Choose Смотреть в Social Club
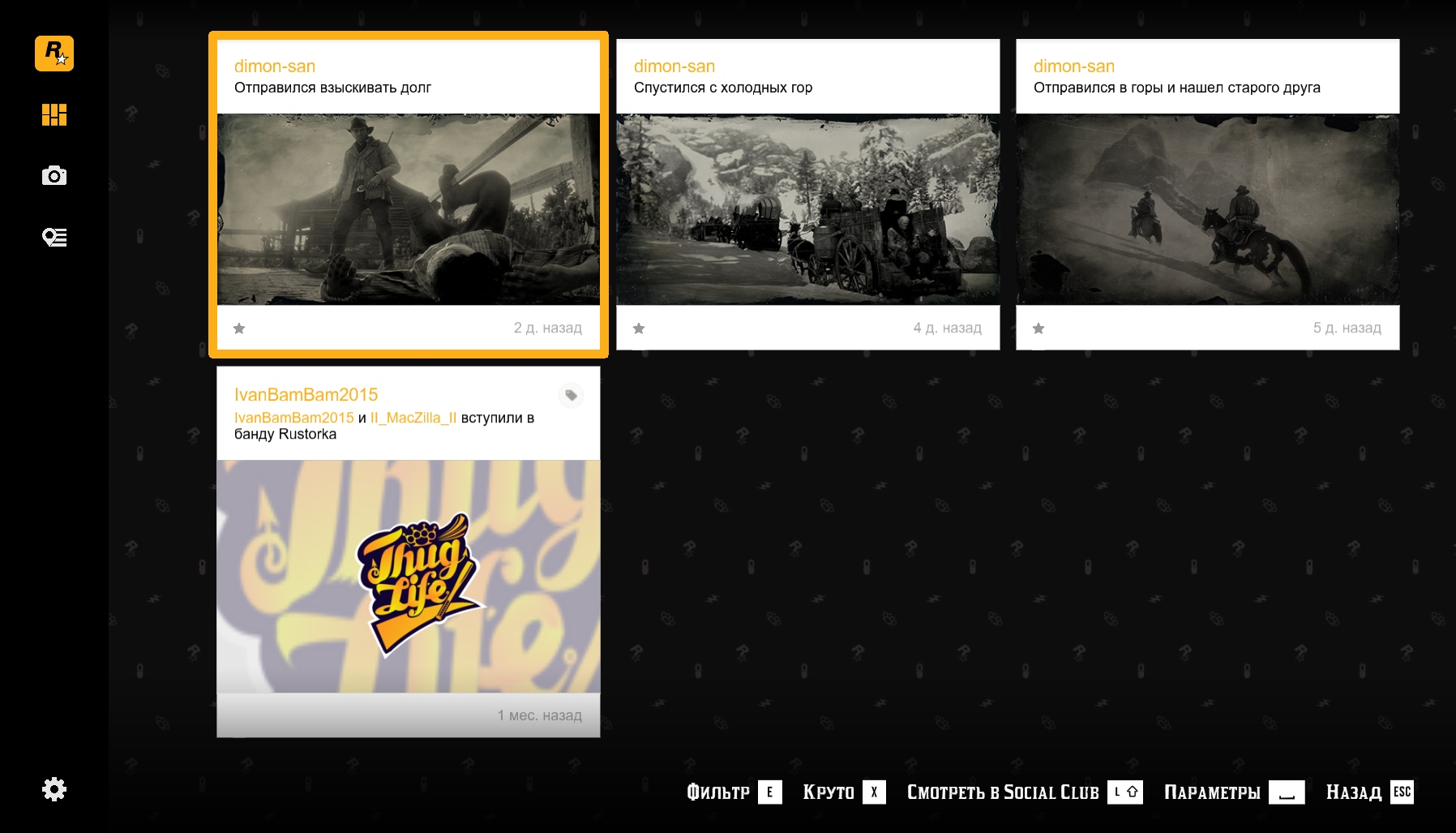 click(1025, 792)
